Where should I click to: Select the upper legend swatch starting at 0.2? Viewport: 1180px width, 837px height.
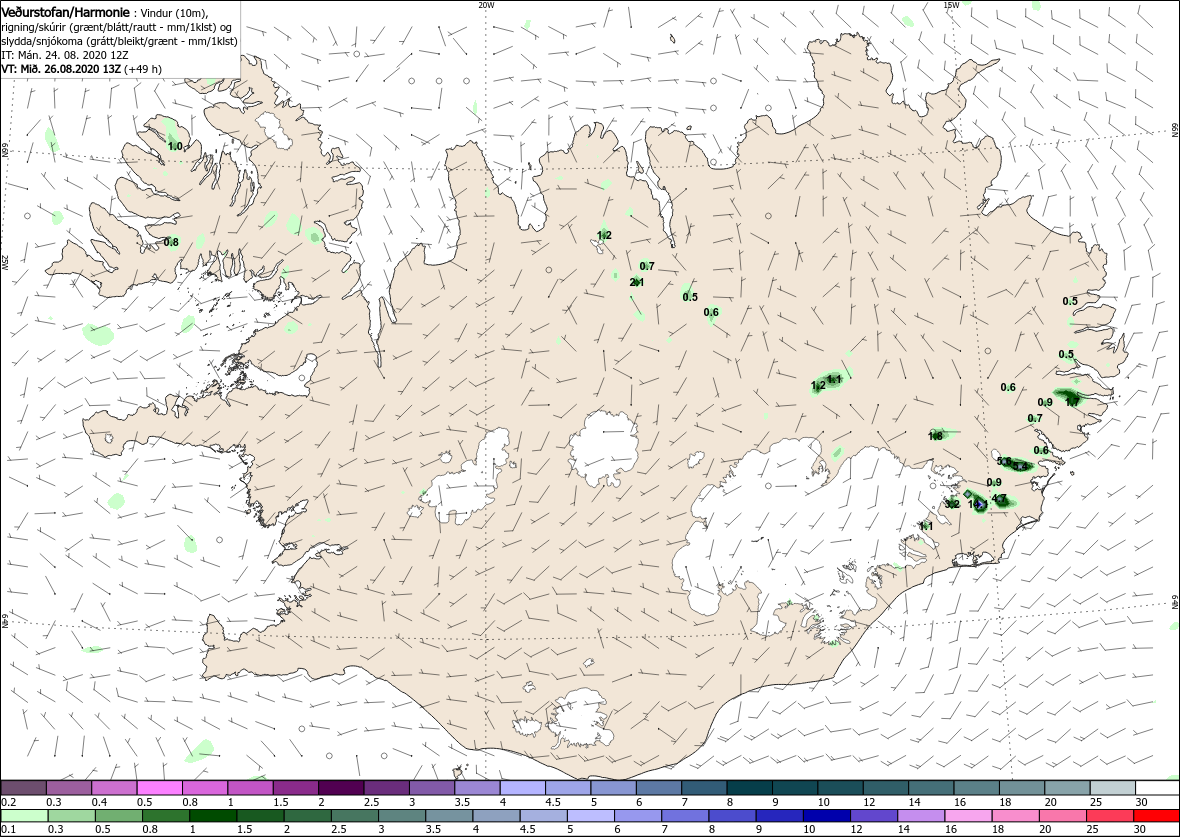pyautogui.click(x=24, y=788)
